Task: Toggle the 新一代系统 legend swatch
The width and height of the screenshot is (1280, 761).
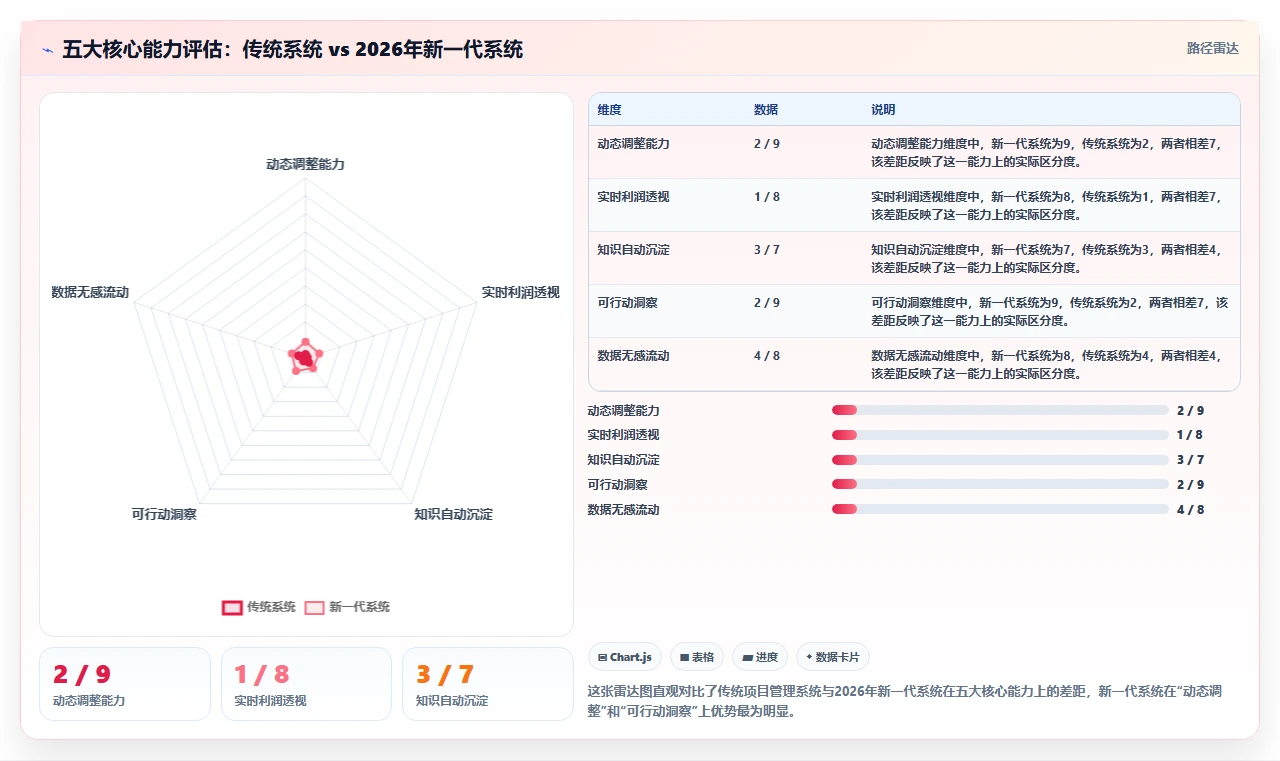Action: tap(314, 607)
